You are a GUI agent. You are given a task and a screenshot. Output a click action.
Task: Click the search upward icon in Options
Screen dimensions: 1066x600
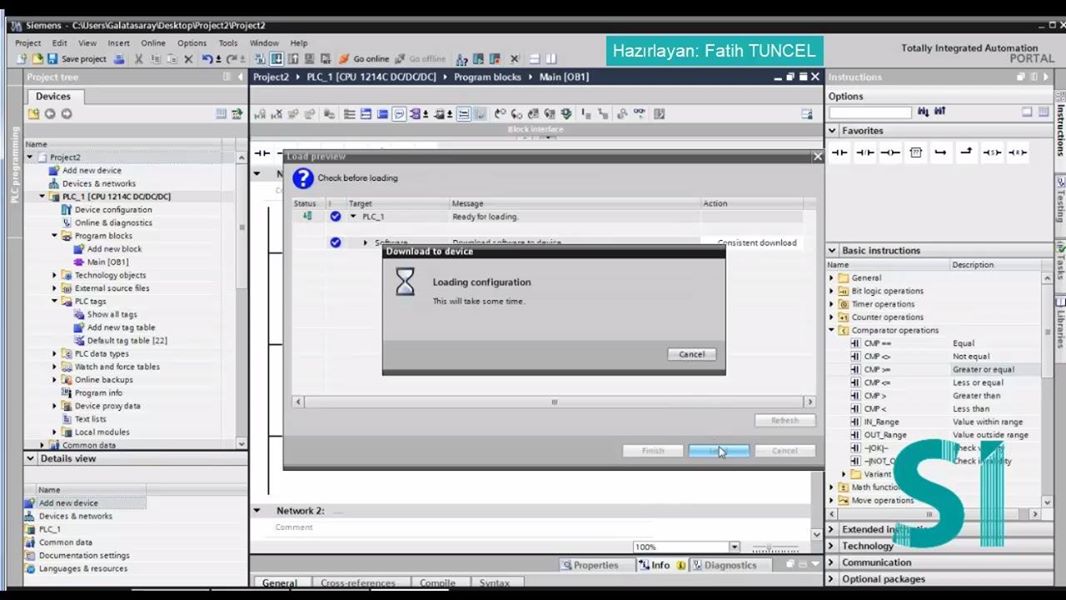[940, 111]
